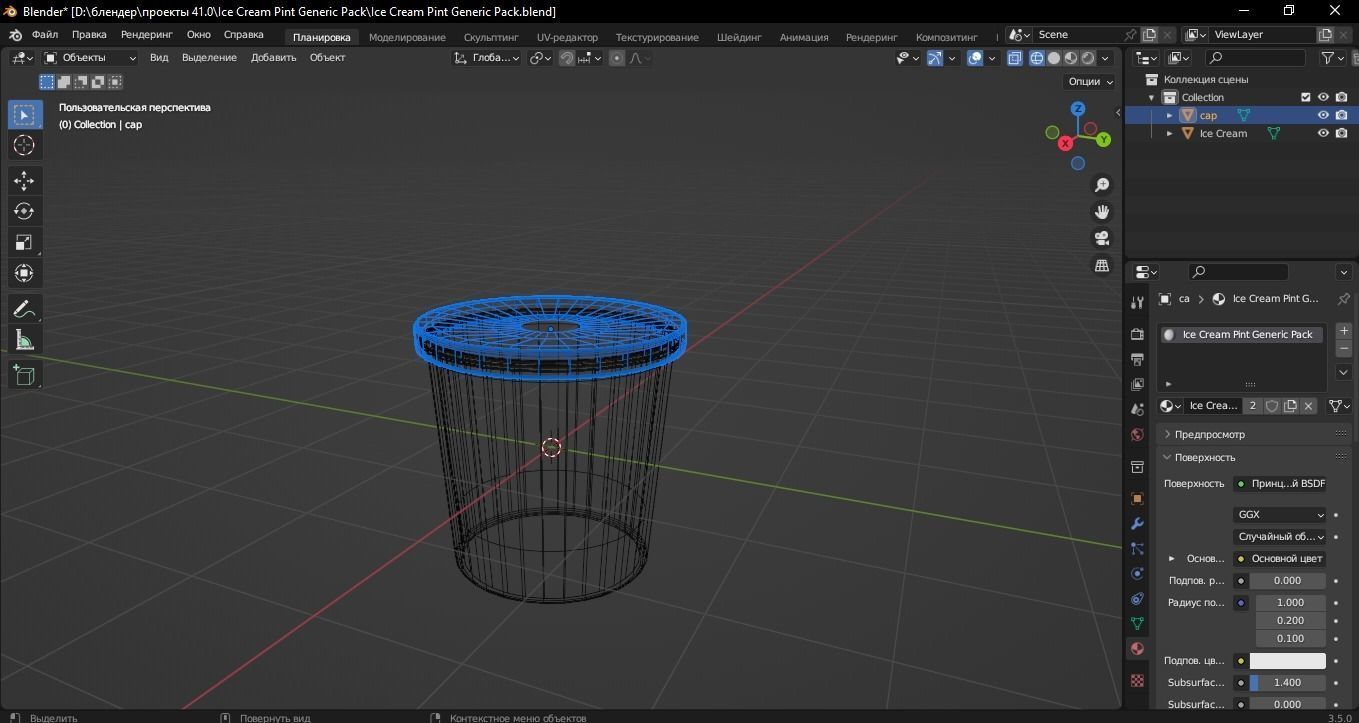Open the Texture properties checker tab
1359x723 pixels.
1137,680
